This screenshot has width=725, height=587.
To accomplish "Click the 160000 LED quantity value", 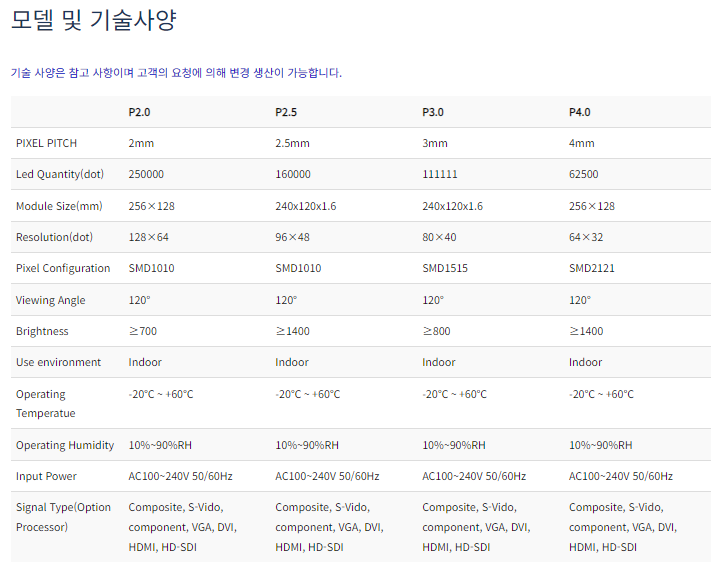I will tap(293, 174).
